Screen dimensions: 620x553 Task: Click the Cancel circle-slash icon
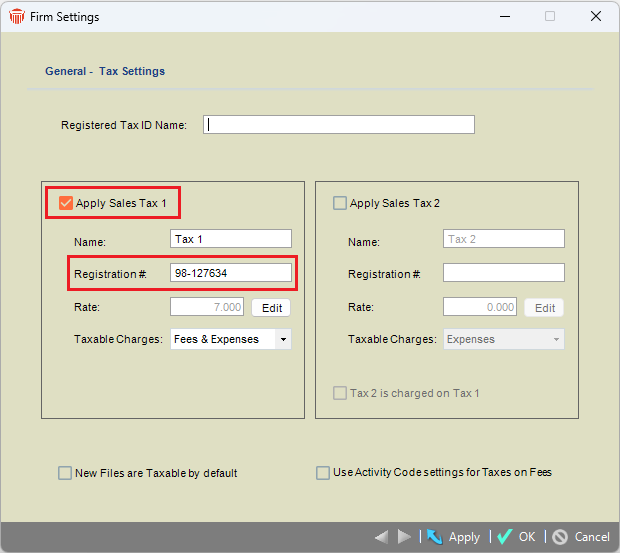point(560,537)
